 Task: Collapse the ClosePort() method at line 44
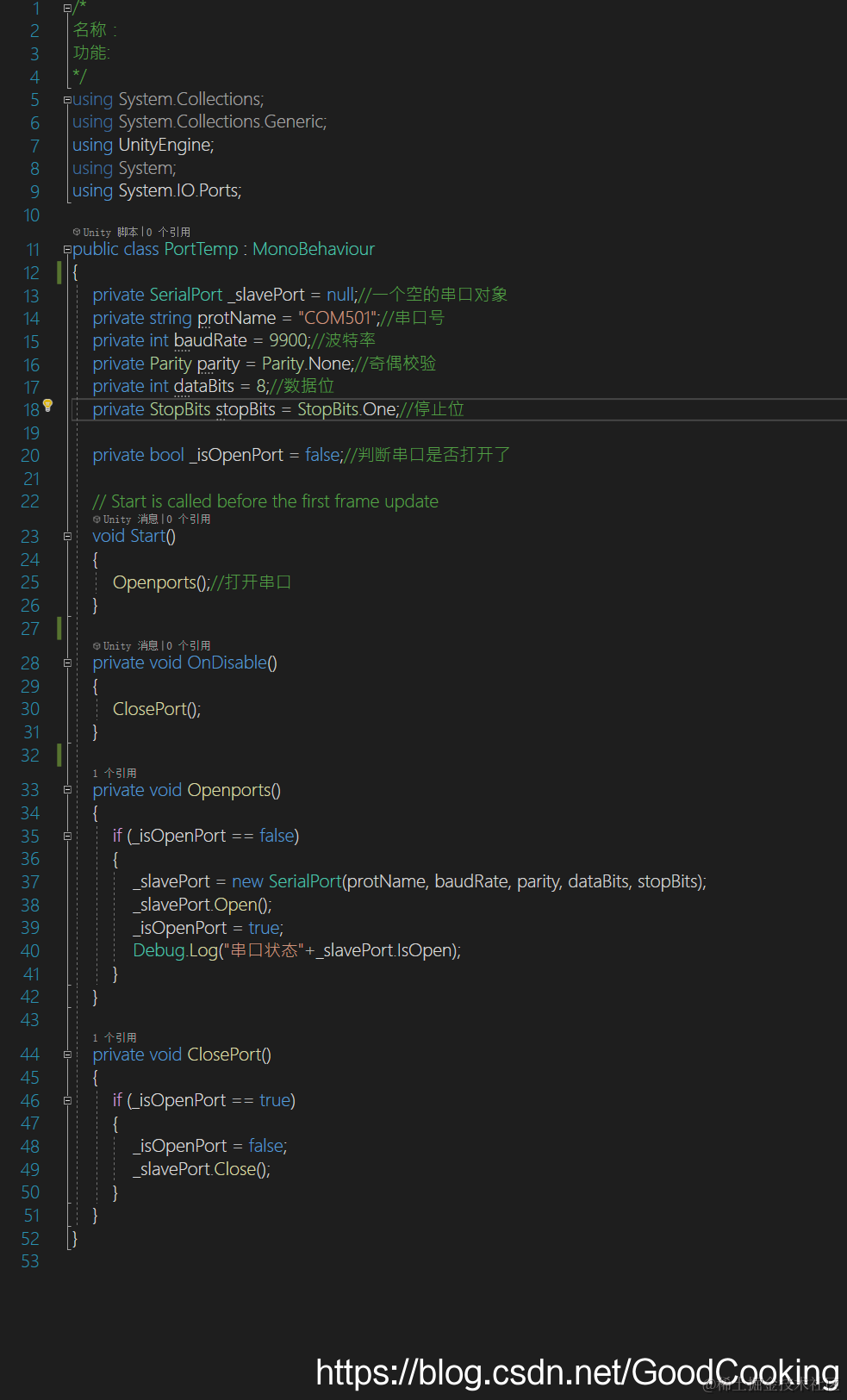tap(67, 1055)
